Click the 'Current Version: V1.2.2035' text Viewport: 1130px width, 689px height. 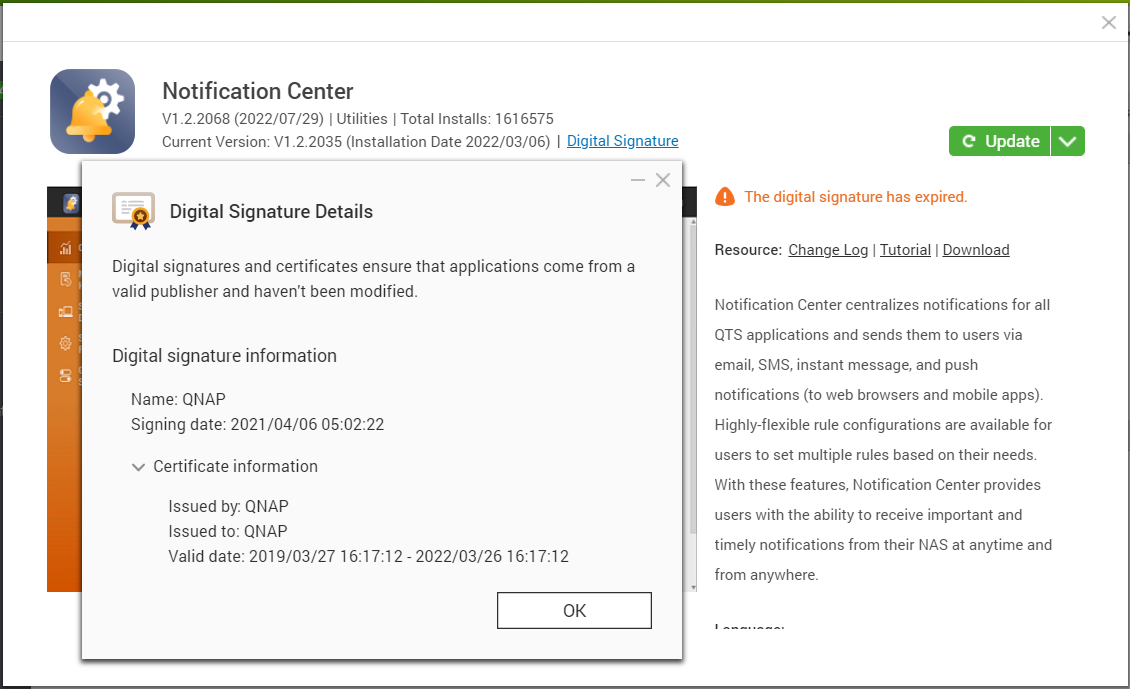coord(252,142)
